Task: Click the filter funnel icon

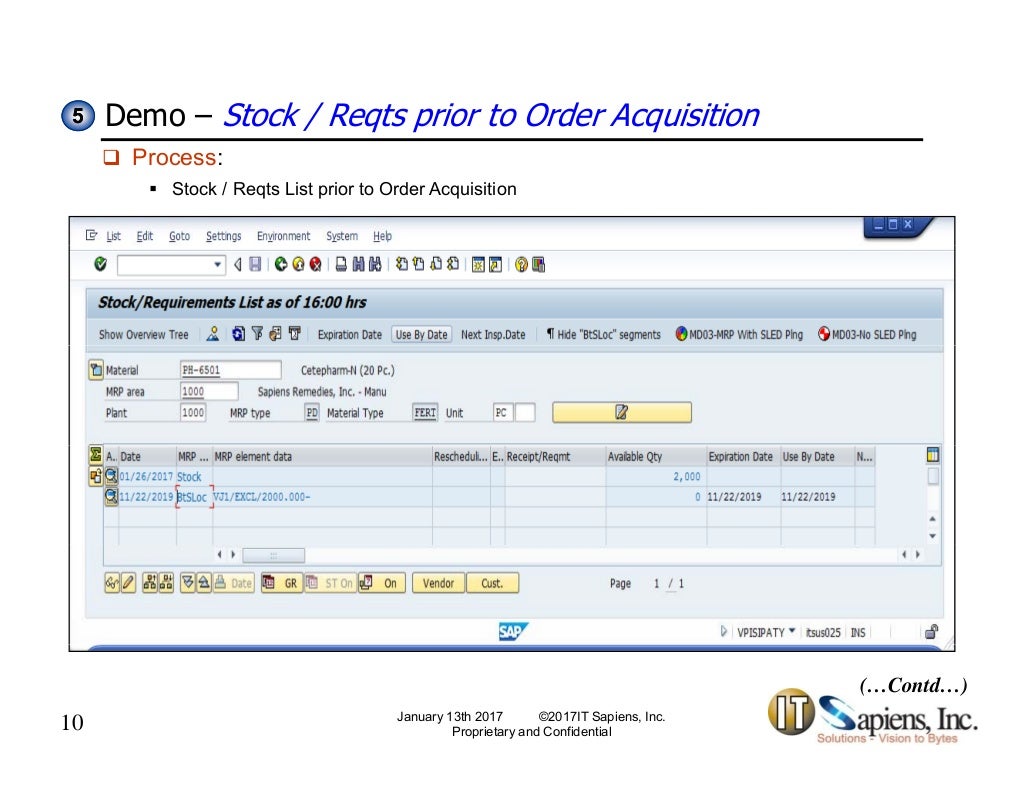Action: click(x=257, y=334)
